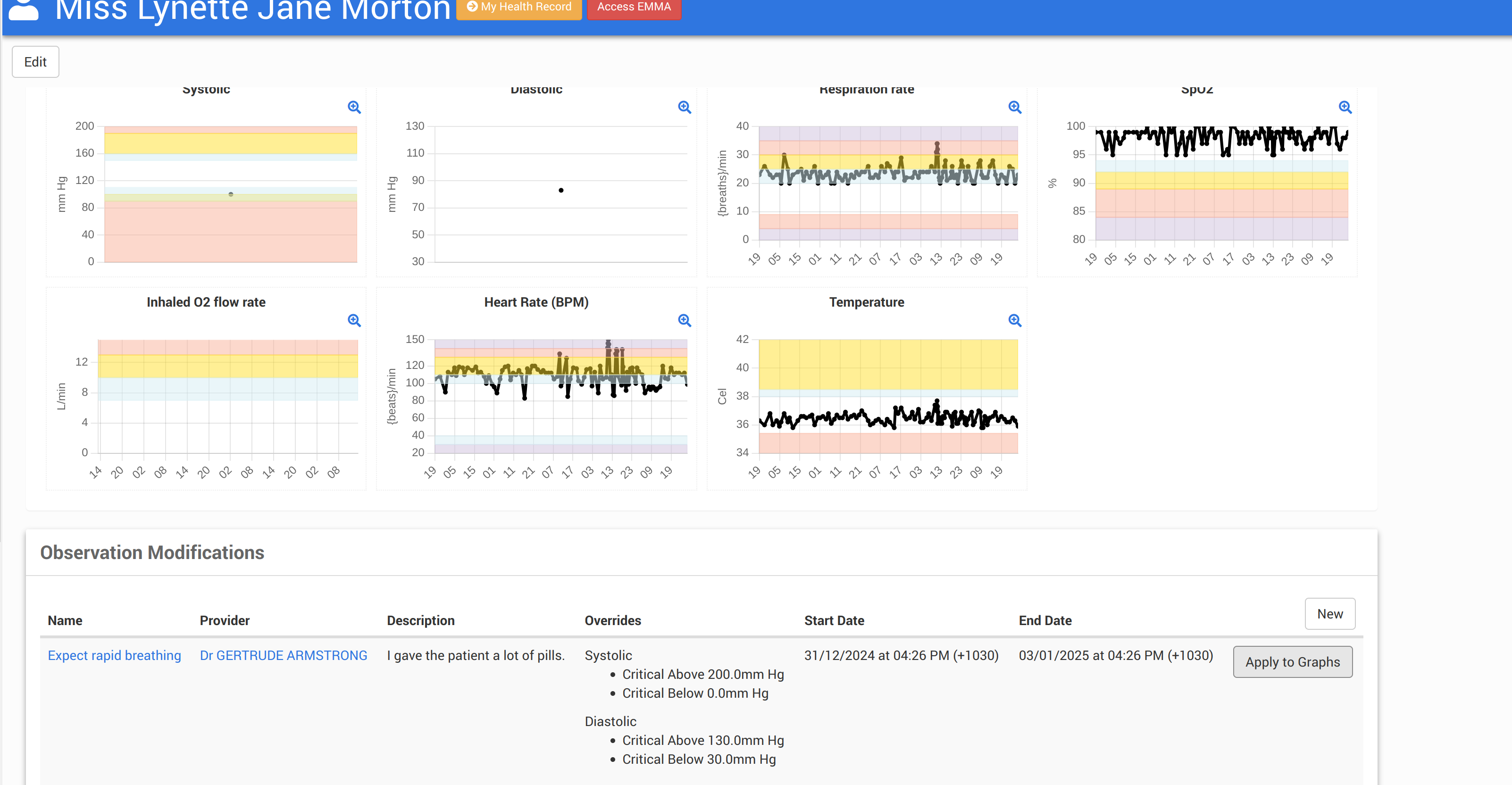The width and height of the screenshot is (1512, 785).
Task: Zoom into the Diastolic chart
Action: click(x=685, y=107)
